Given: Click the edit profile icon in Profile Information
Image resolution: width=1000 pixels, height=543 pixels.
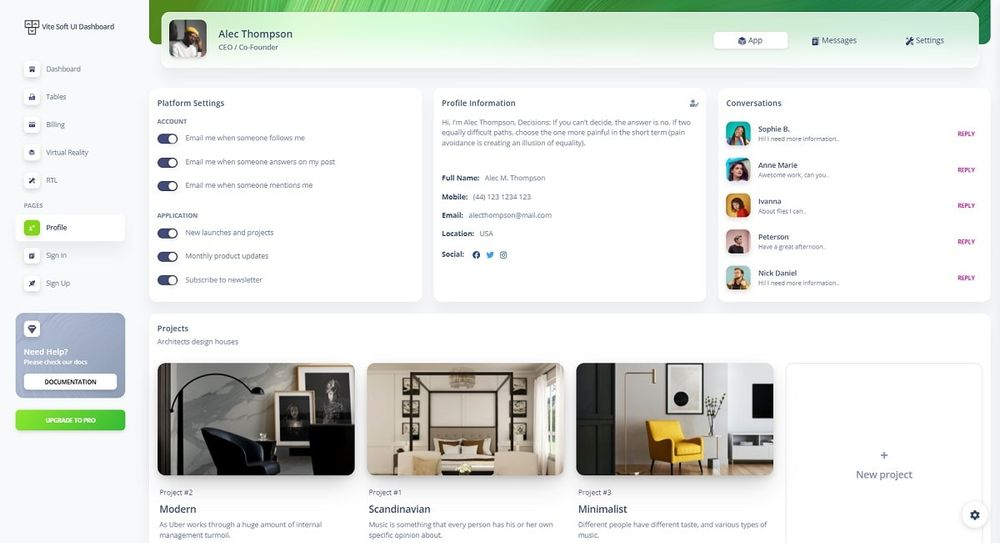Looking at the screenshot, I should (694, 103).
